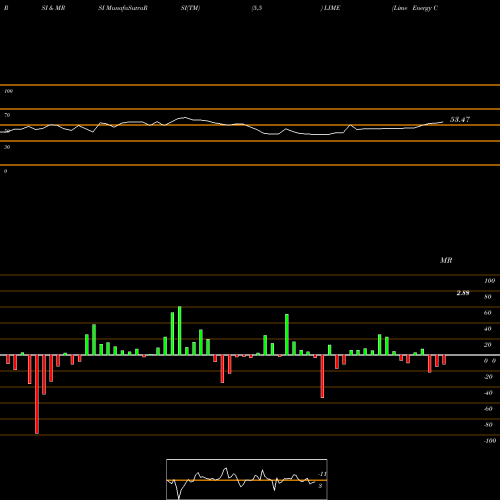500x500 pixels.
Task: Click the 'Lime Energy C' company name
Action: click(x=415, y=8)
